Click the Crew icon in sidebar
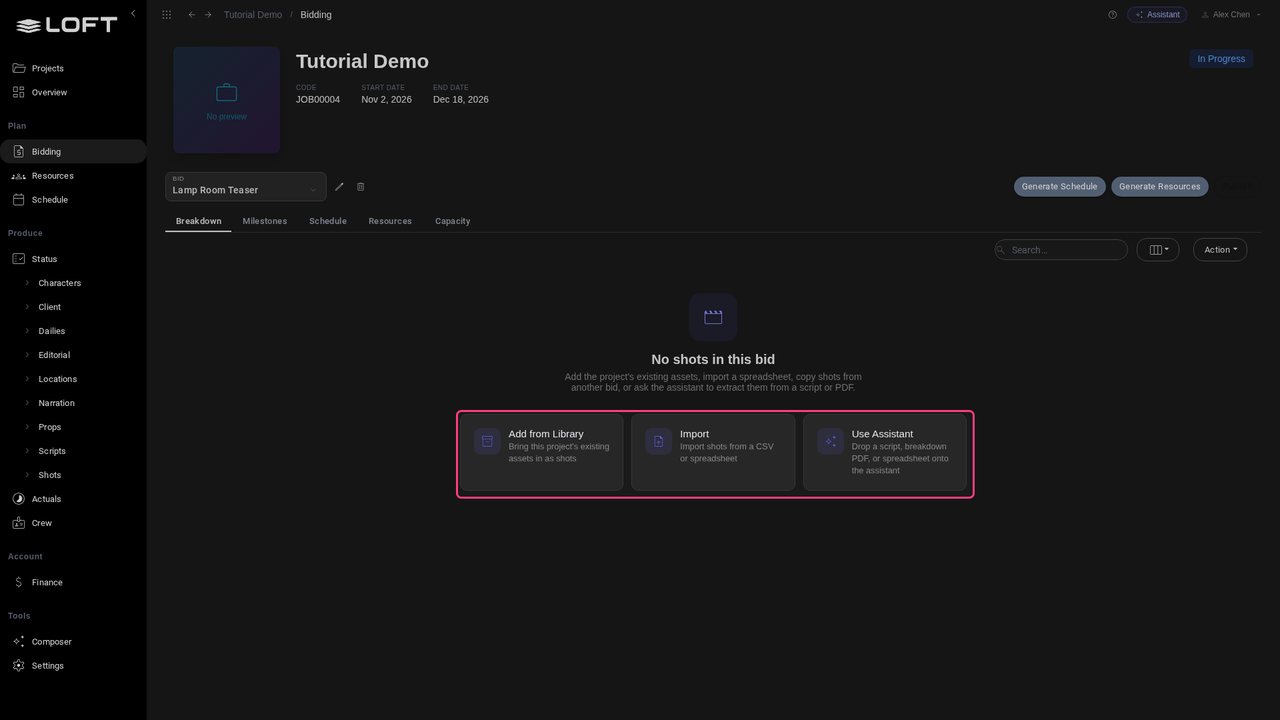 click(18, 523)
